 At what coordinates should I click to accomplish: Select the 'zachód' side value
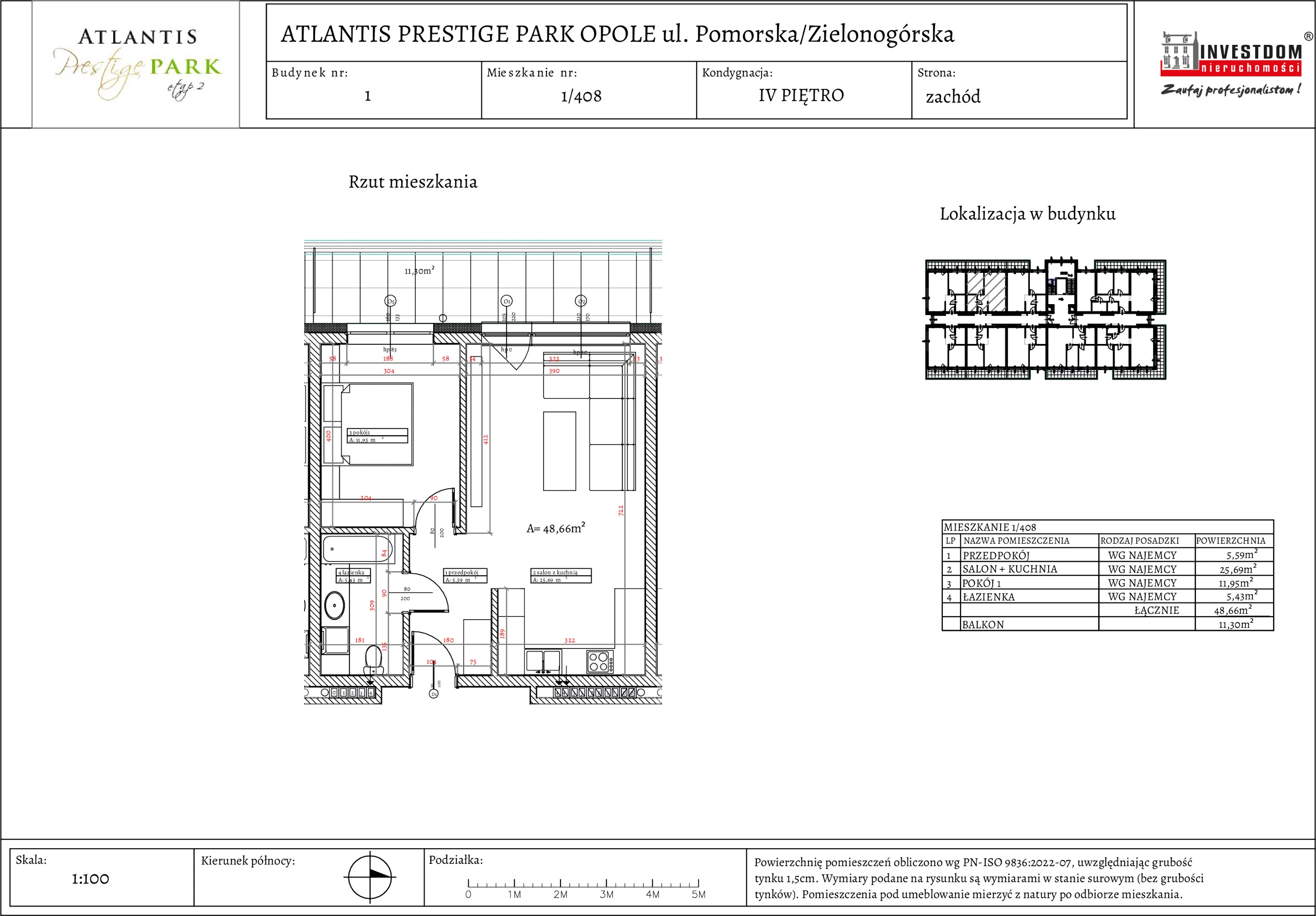point(953,96)
